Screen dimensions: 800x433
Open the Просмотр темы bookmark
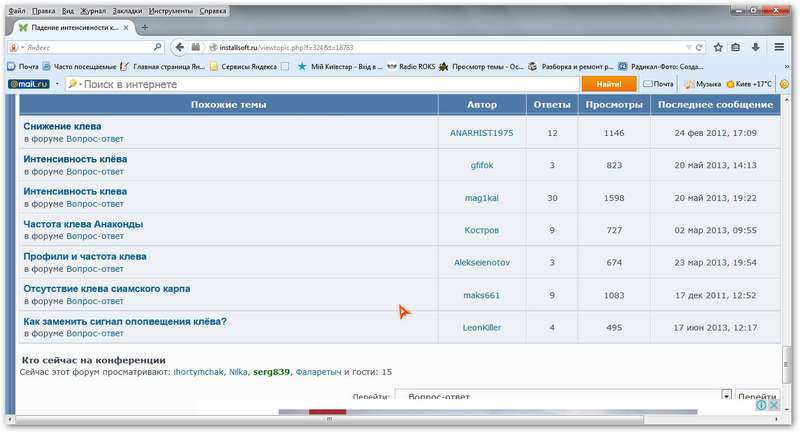(481, 66)
